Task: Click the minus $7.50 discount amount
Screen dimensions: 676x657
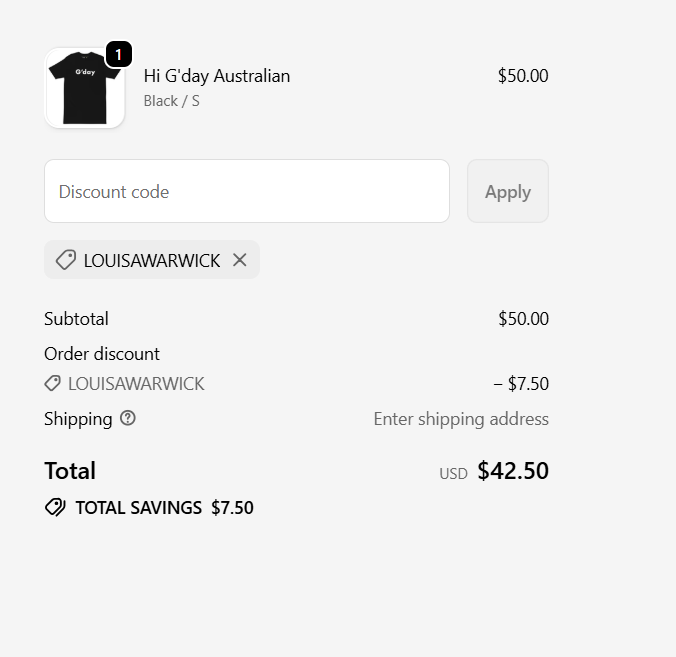Action: 520,383
